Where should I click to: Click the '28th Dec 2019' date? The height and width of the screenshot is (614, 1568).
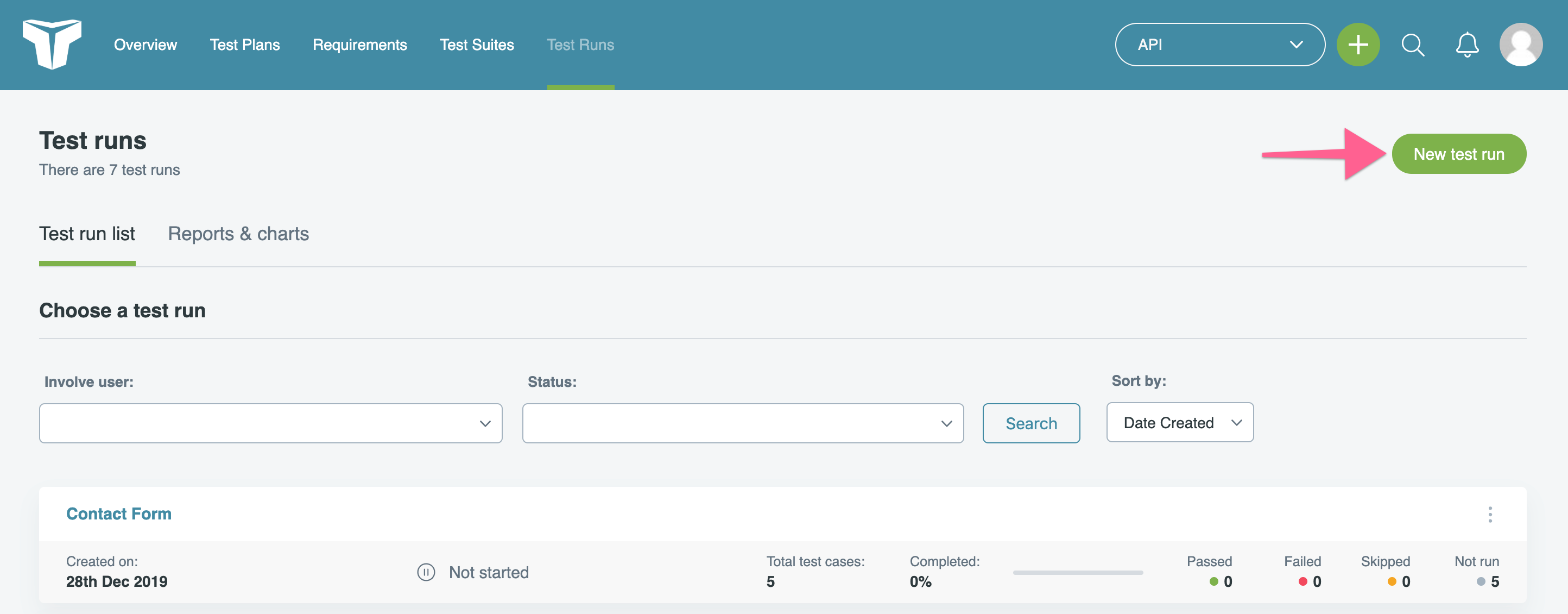(117, 582)
